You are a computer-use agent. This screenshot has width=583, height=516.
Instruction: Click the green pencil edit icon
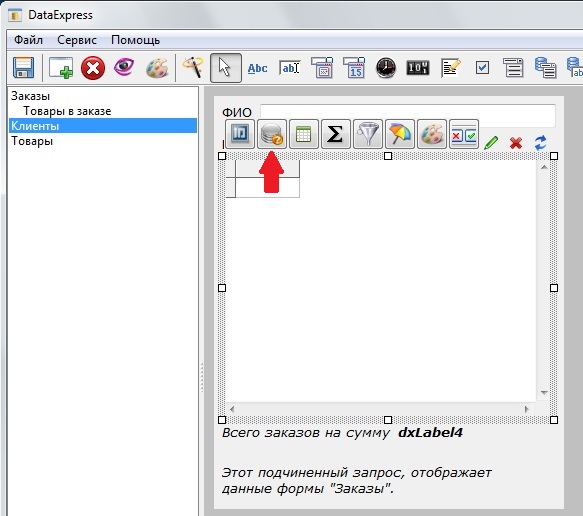(x=491, y=143)
